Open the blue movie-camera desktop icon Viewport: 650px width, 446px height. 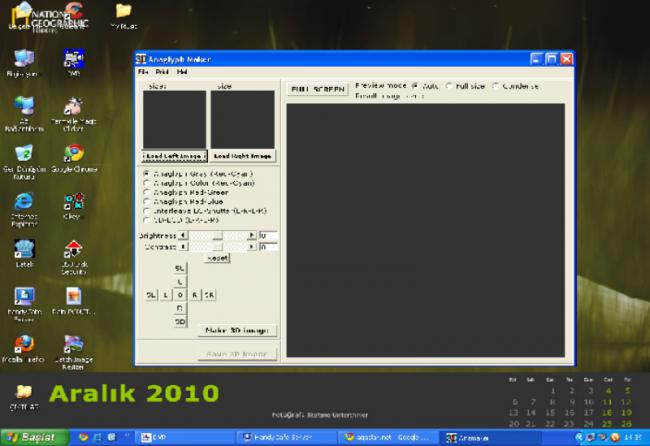tap(74, 58)
